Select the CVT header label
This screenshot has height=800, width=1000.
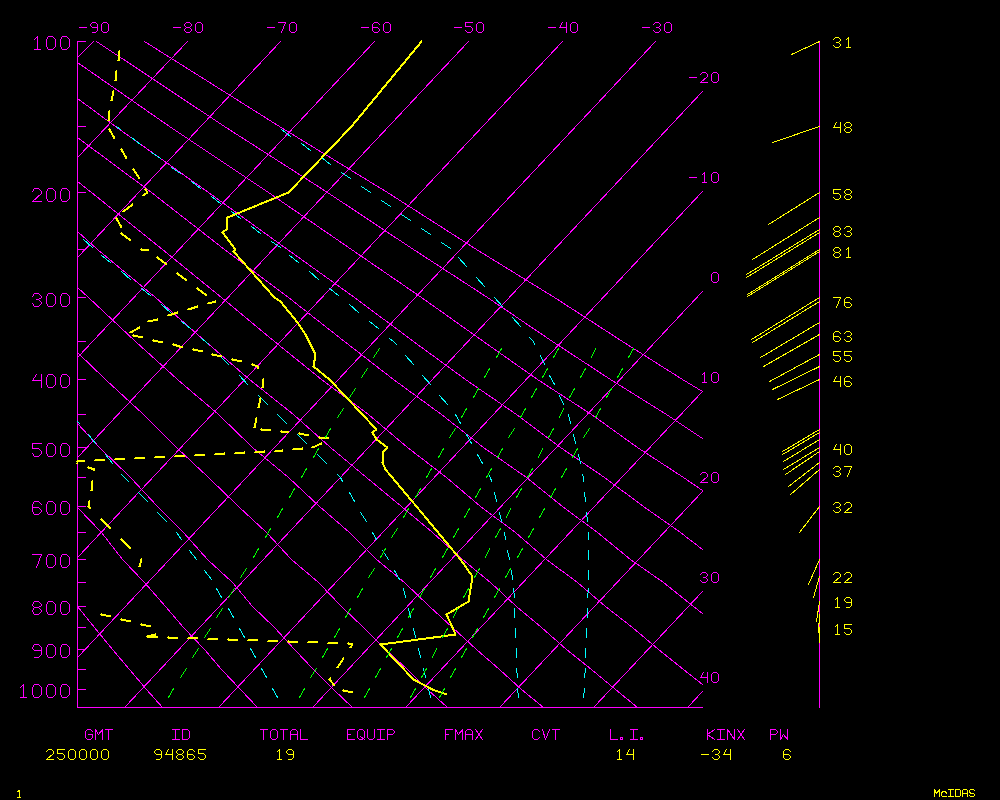click(x=546, y=735)
